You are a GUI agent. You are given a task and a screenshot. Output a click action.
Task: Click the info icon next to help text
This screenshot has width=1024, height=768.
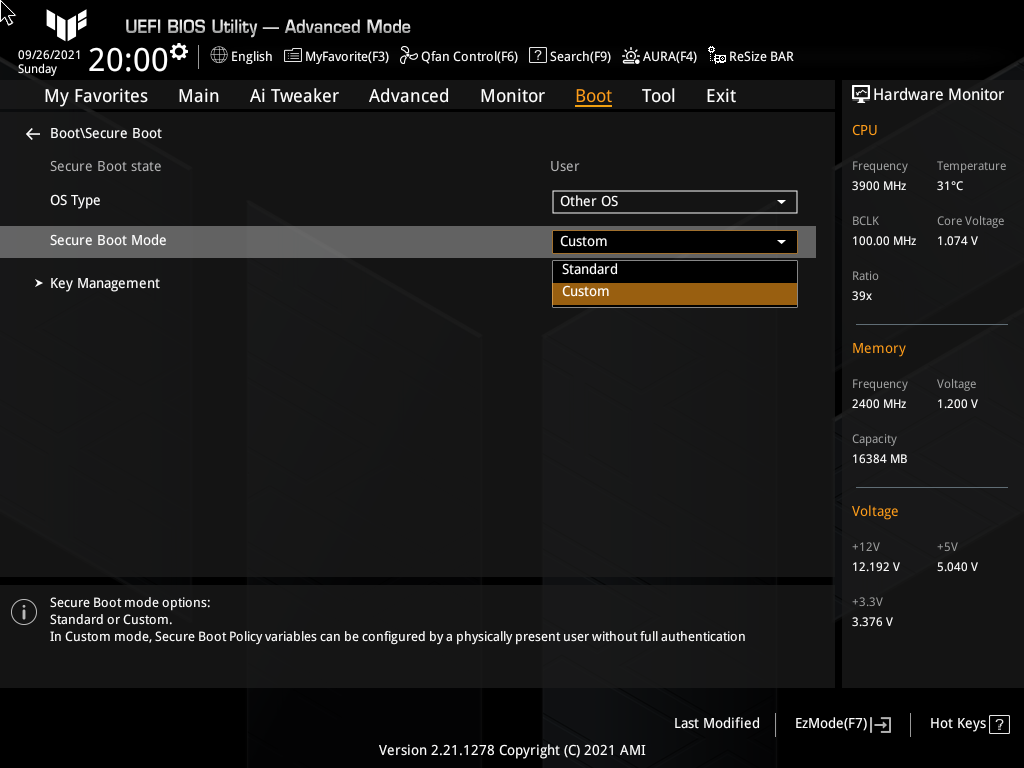(x=23, y=611)
